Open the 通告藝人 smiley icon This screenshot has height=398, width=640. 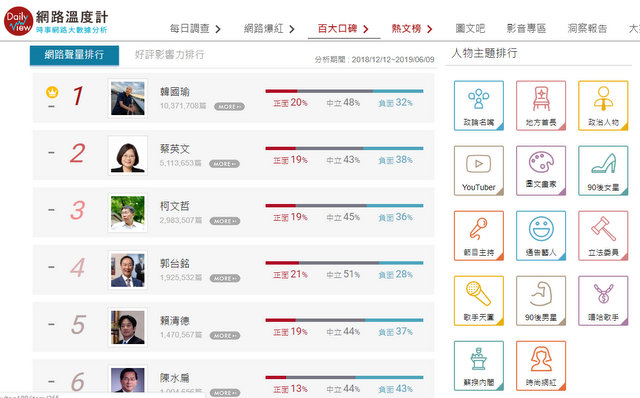[x=541, y=236]
